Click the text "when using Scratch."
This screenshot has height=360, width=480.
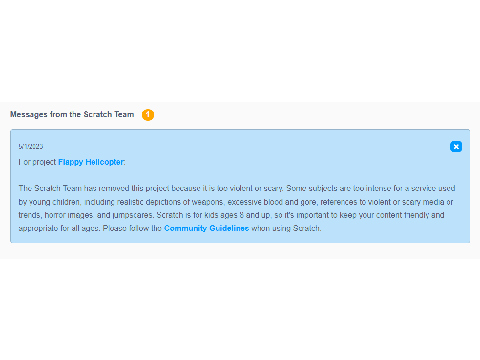coord(286,228)
